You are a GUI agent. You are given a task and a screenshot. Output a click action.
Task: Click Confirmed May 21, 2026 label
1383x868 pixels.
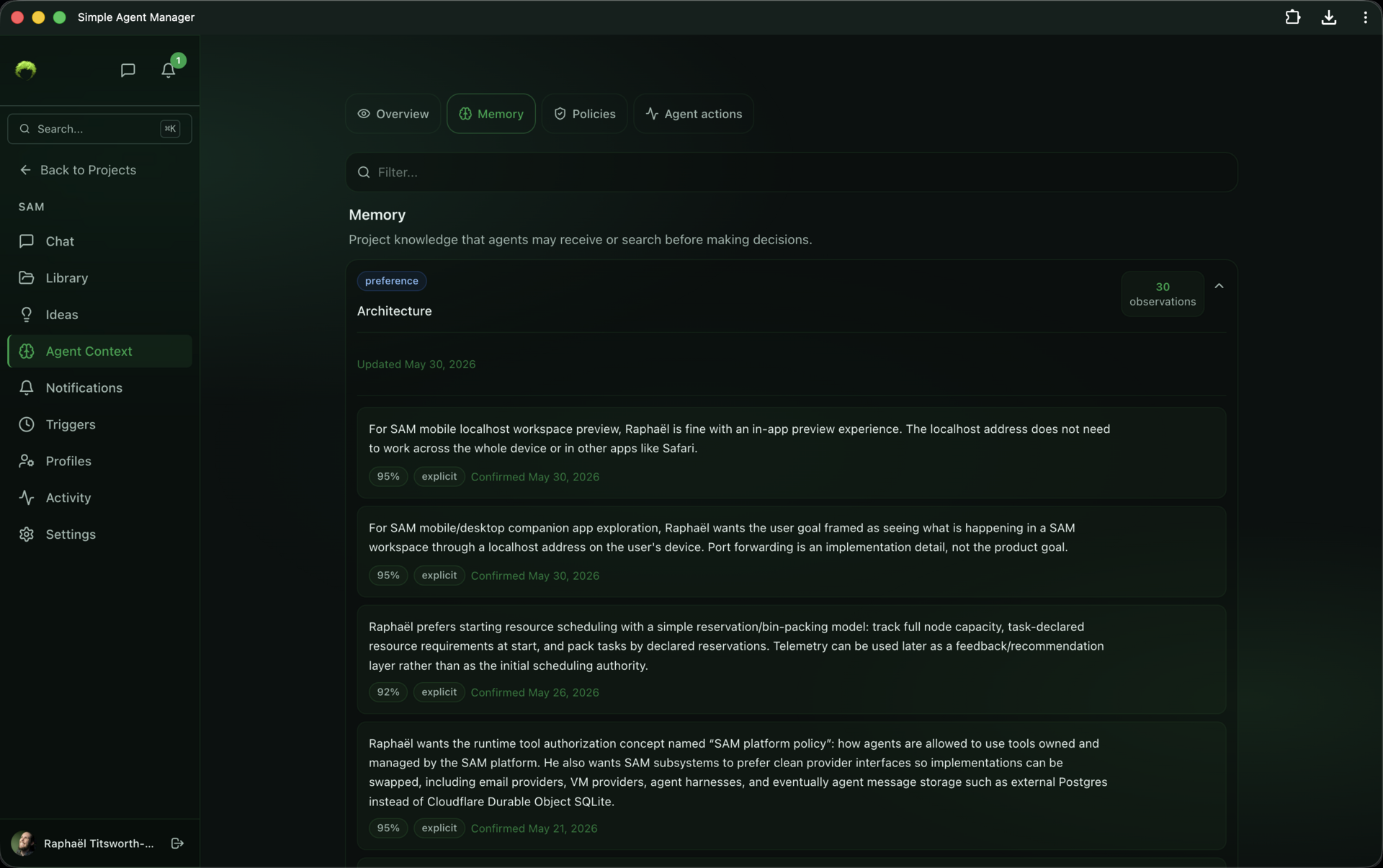coord(534,828)
